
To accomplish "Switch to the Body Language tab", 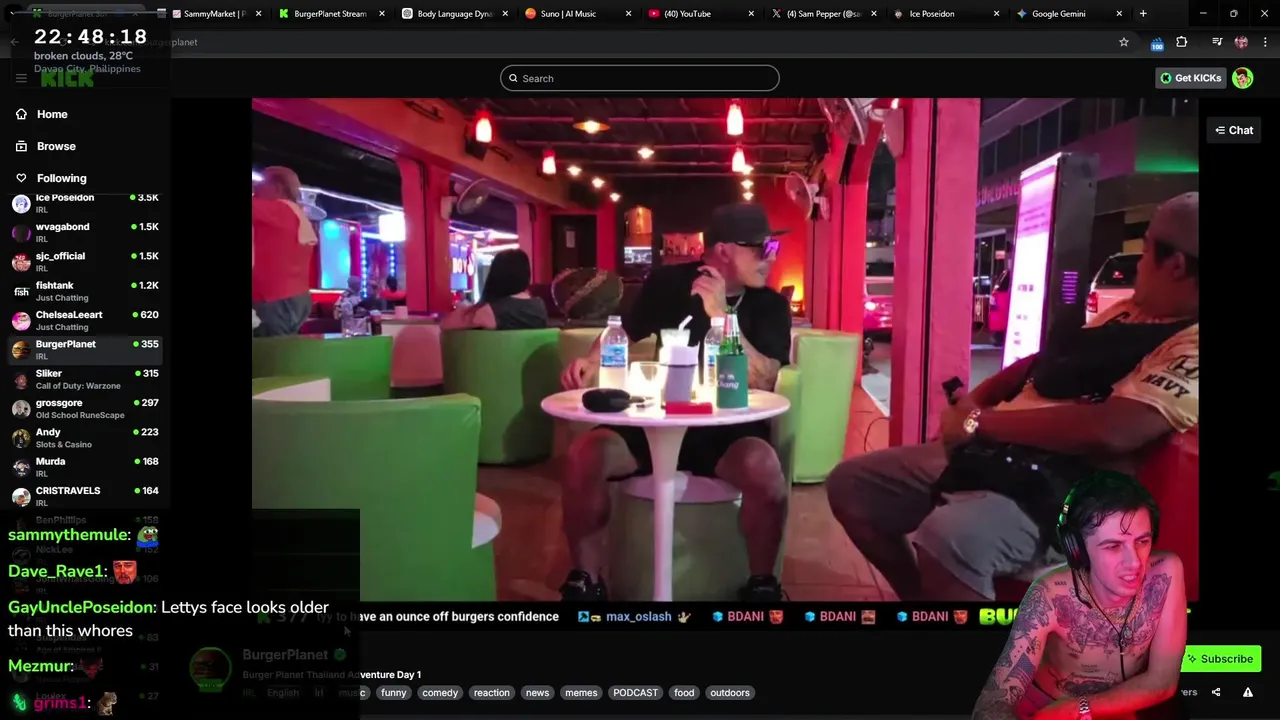I will click(x=454, y=14).
